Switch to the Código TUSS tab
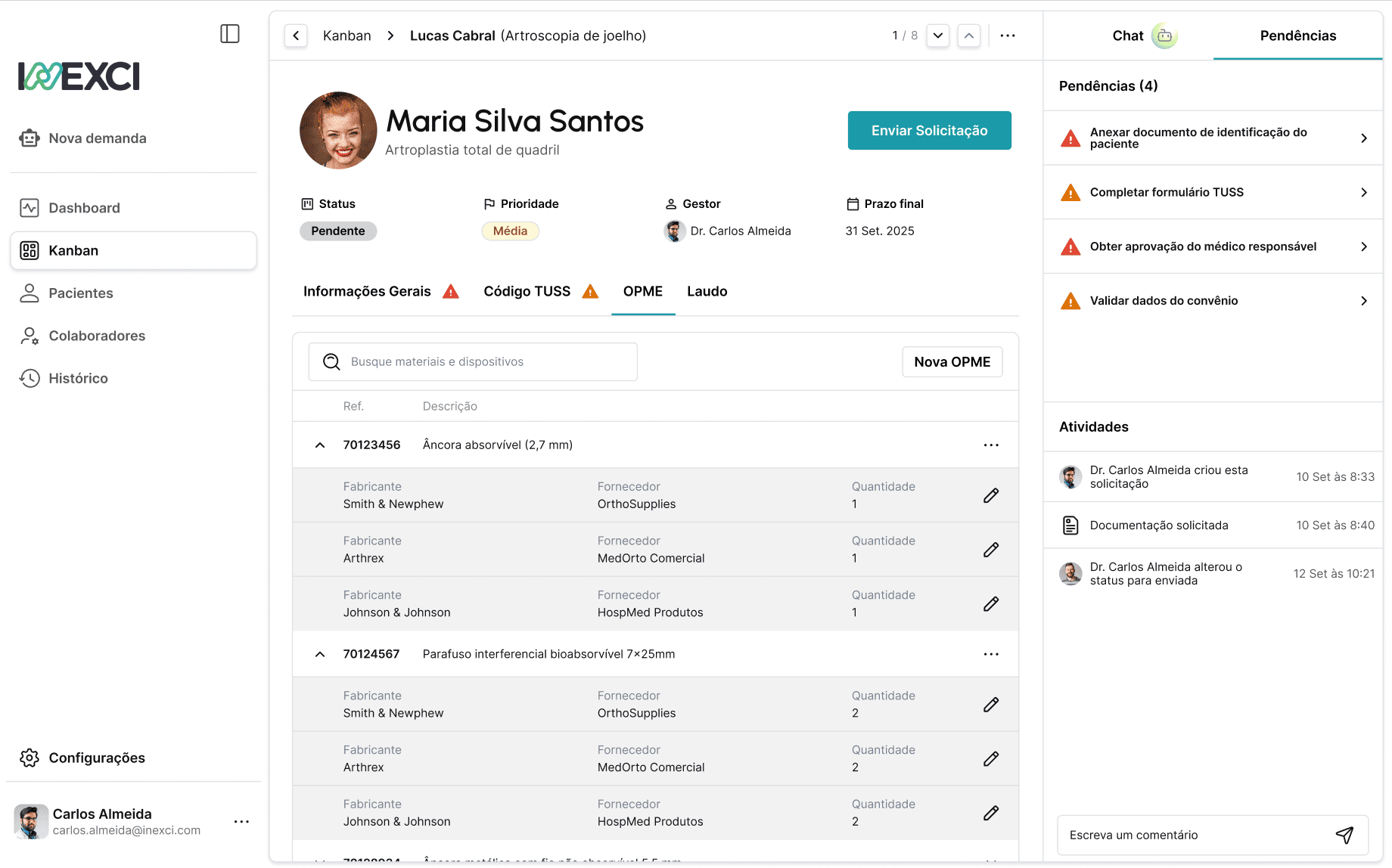The height and width of the screenshot is (868, 1392). 527,292
